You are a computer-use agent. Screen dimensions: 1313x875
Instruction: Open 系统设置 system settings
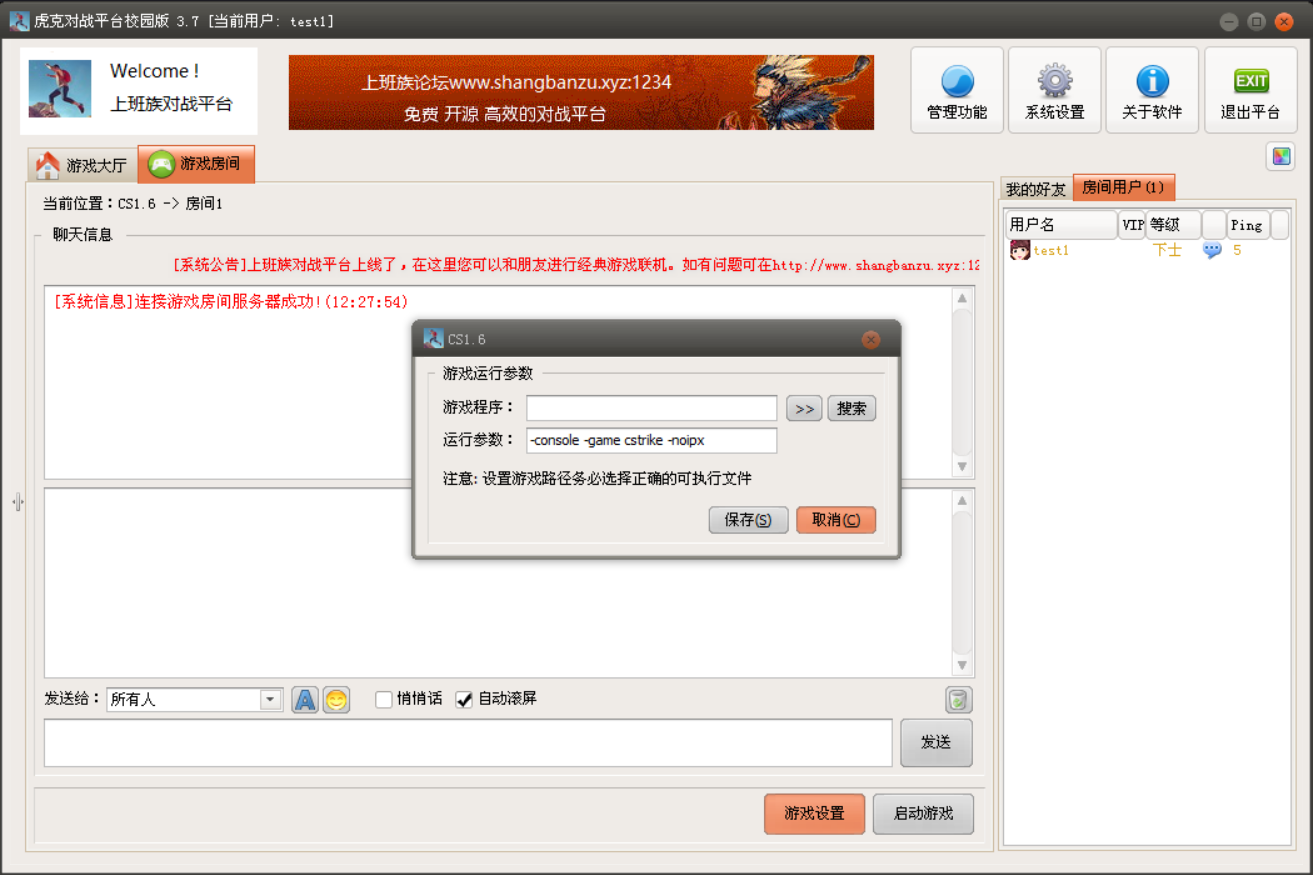click(1053, 89)
